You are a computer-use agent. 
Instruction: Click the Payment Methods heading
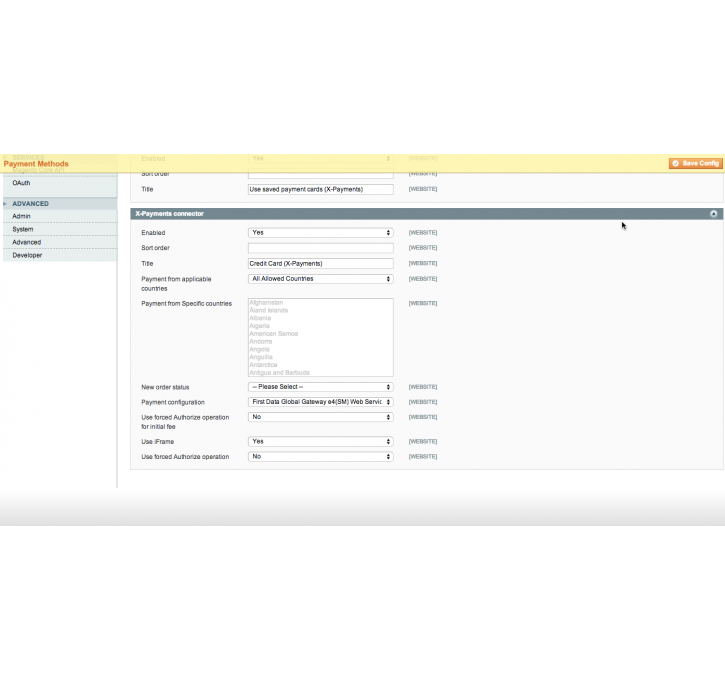(36, 164)
